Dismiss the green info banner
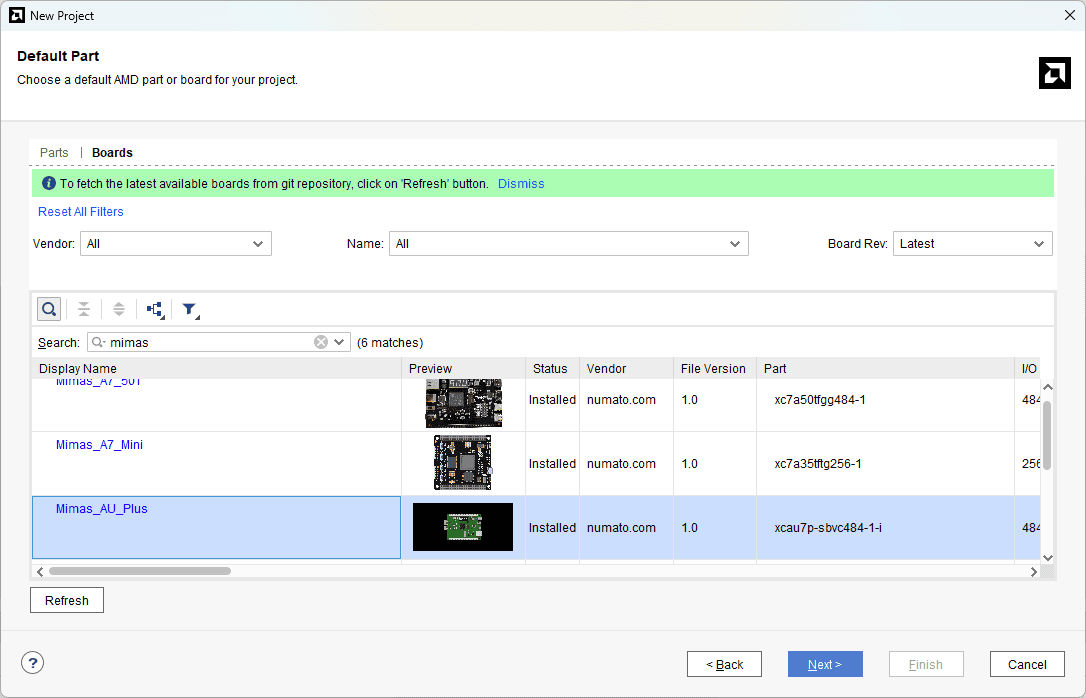1086x698 pixels. (x=521, y=184)
